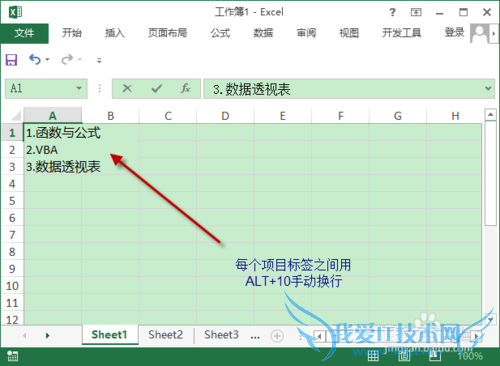
Task: Click the cell text 2.VBA
Action: pyautogui.click(x=42, y=150)
